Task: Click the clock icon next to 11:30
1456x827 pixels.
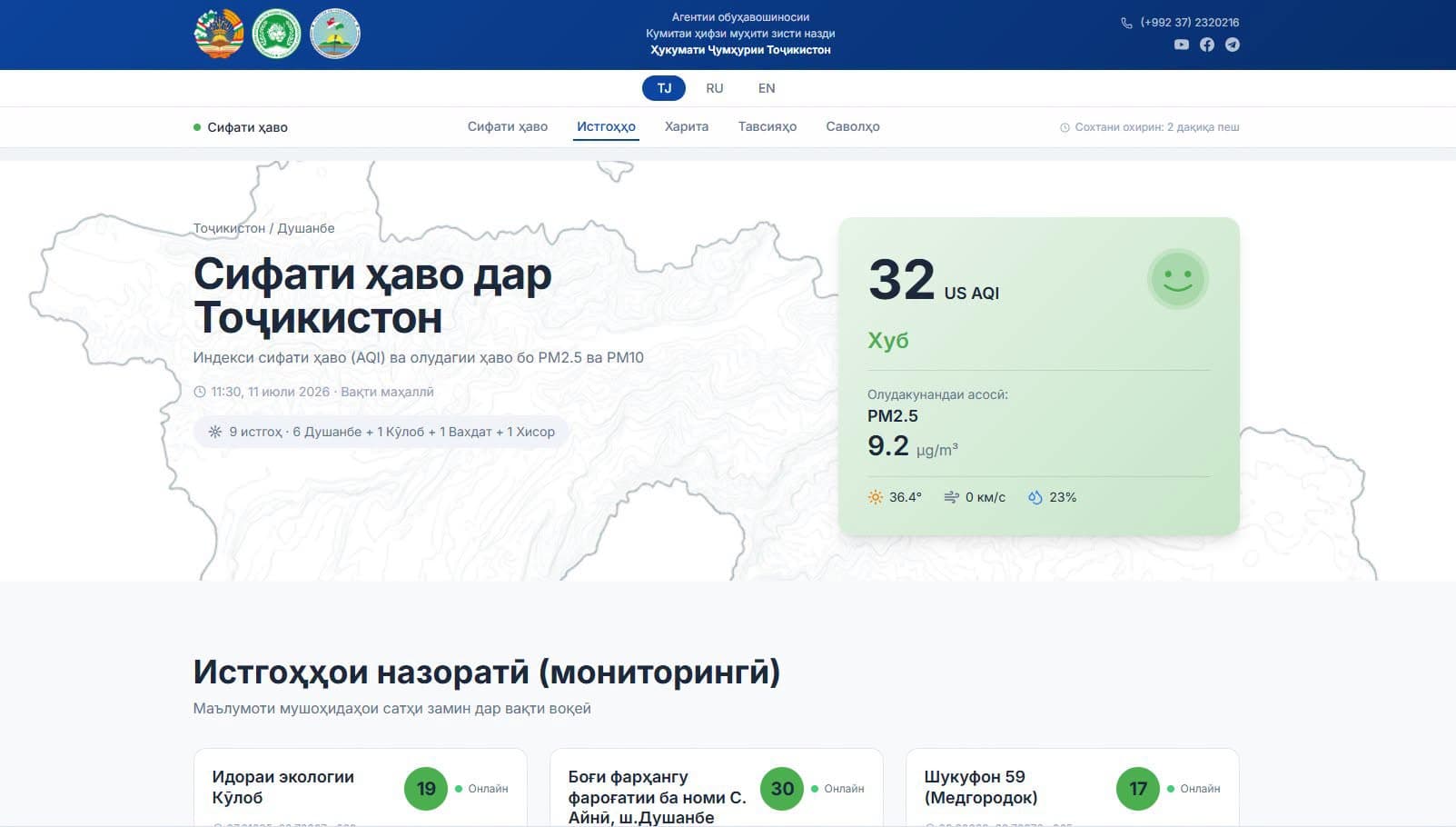Action: 200,392
